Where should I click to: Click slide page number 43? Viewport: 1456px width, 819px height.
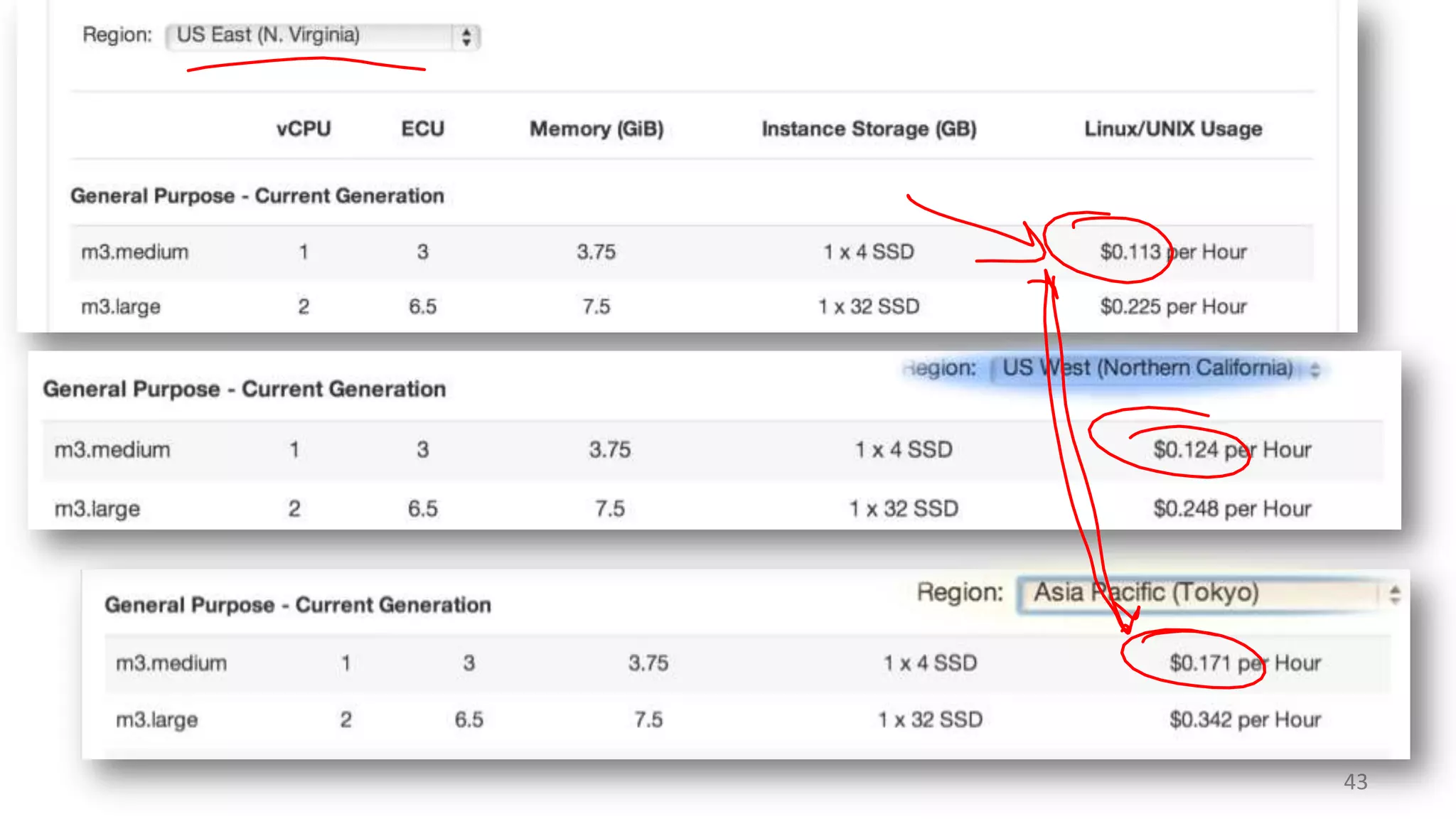(1355, 782)
